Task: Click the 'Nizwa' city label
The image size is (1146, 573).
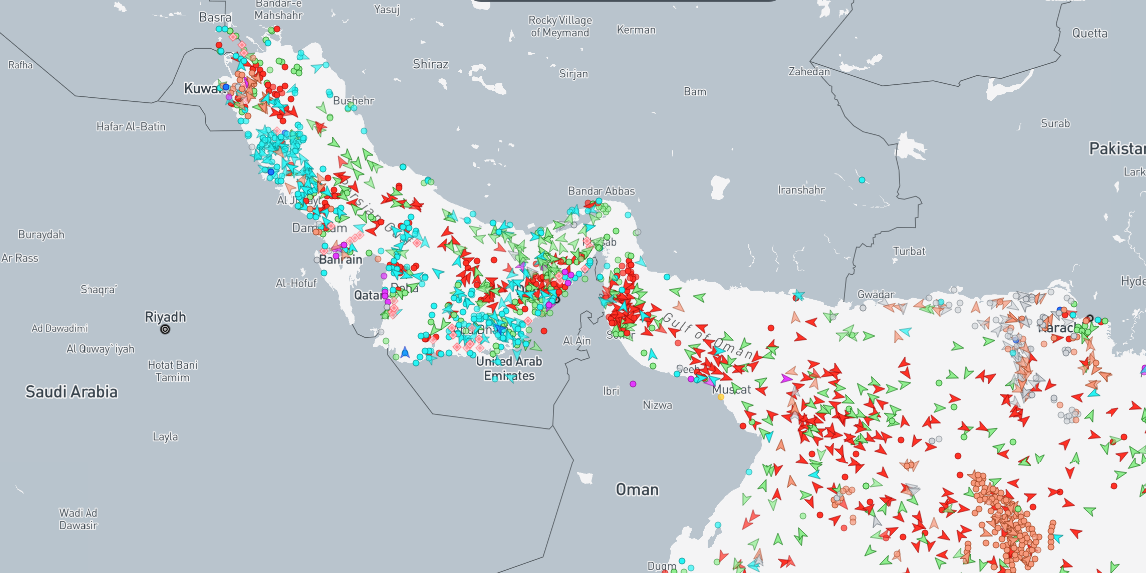Action: pyautogui.click(x=658, y=405)
